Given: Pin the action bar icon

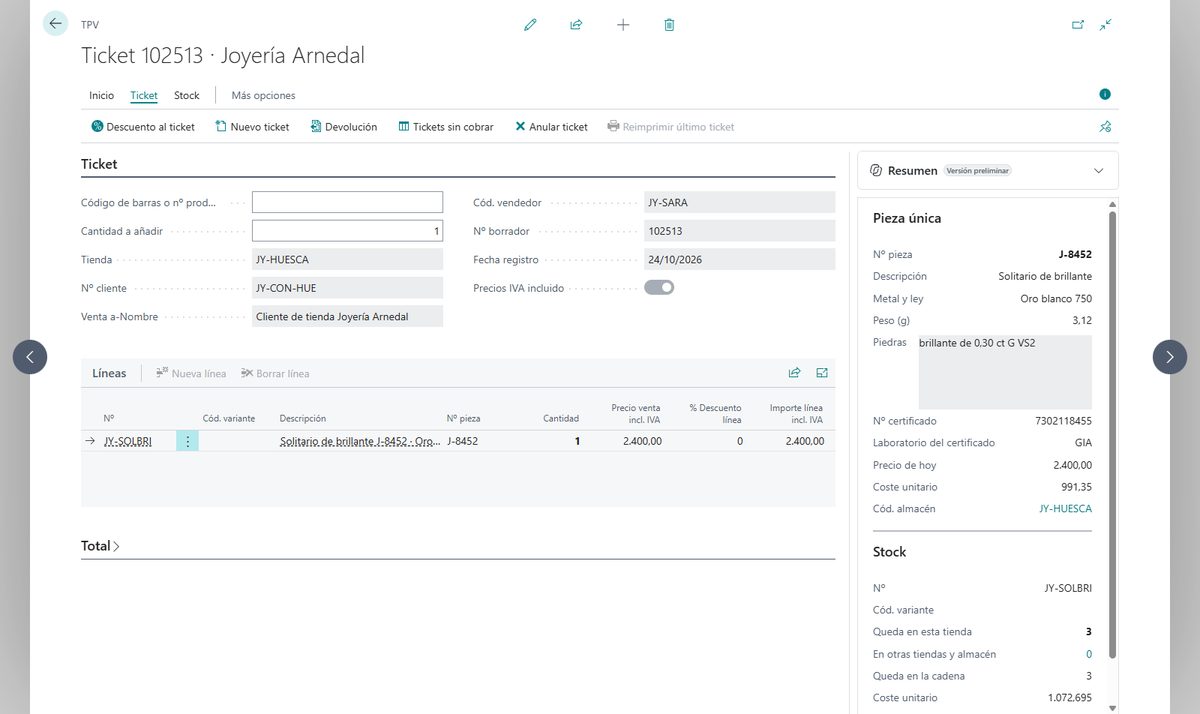Looking at the screenshot, I should [x=1105, y=127].
